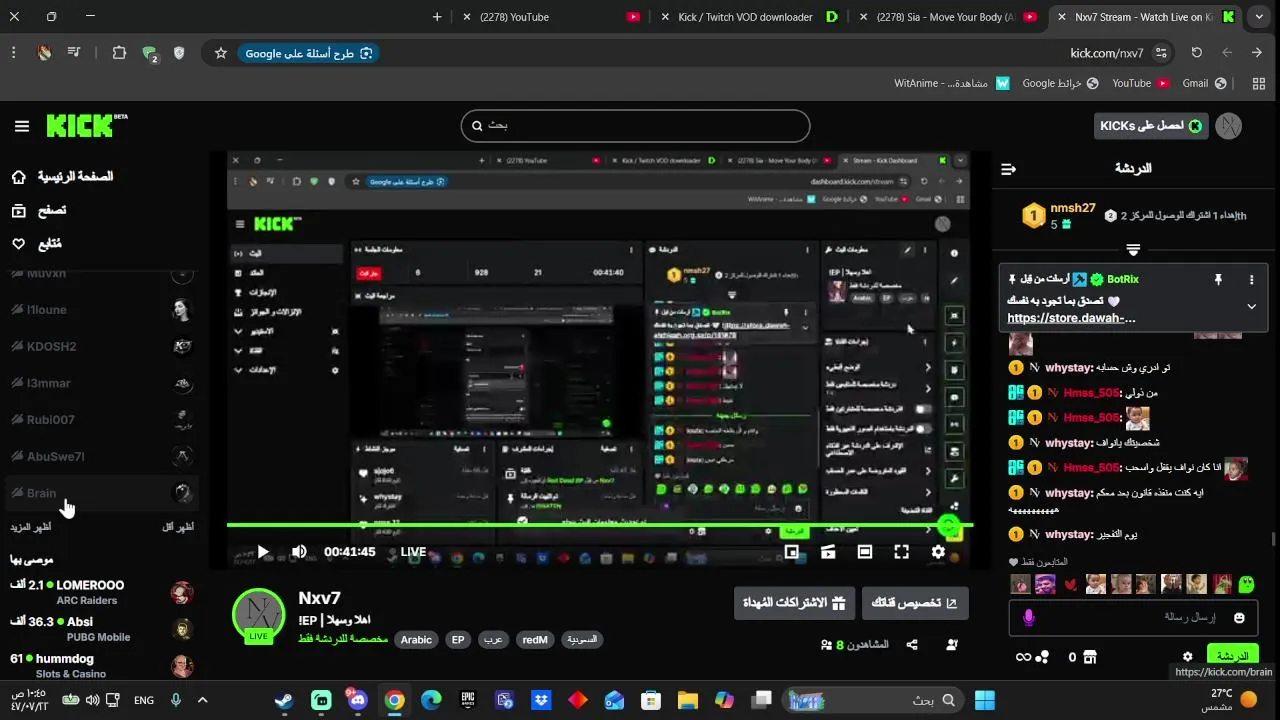Screen dimensions: 1280x720
Task: Open WitAnime bookmark
Action: (951, 84)
